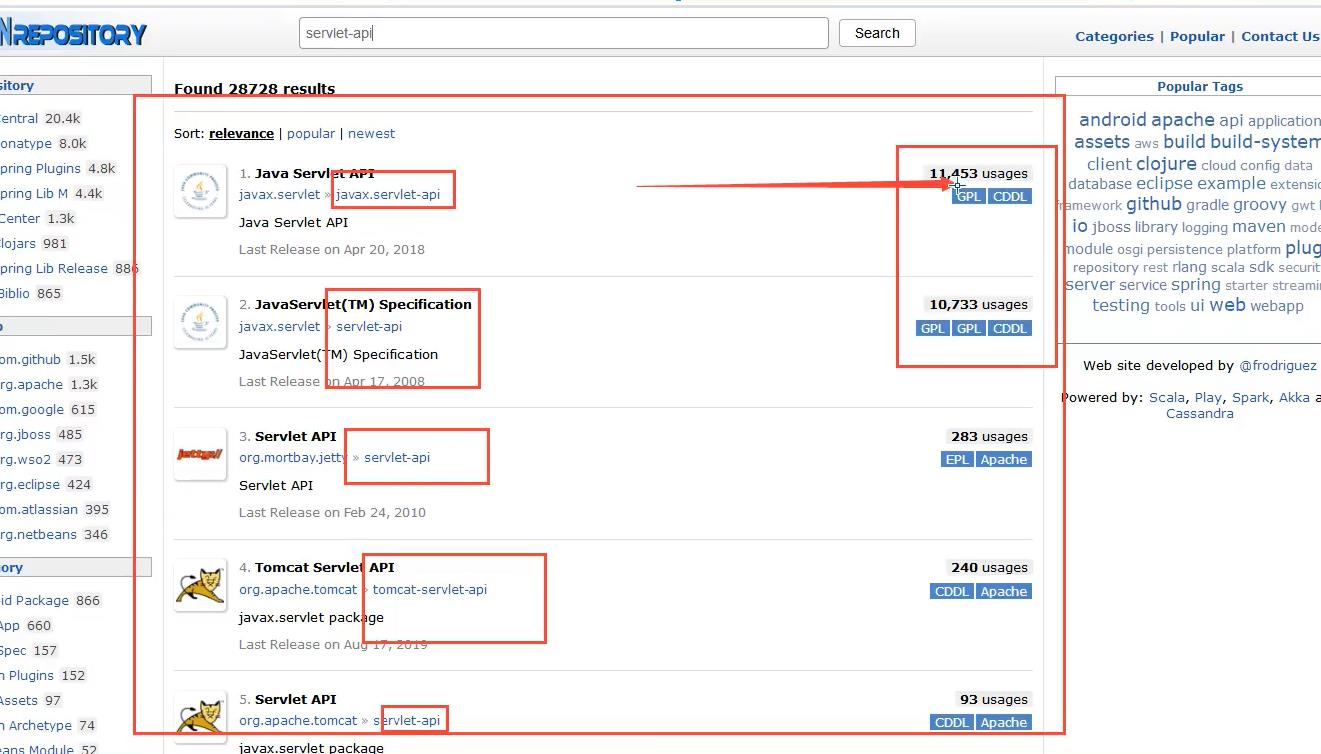This screenshot has height=754, width=1321.
Task: Click the 240 usages link
Action: click(989, 567)
